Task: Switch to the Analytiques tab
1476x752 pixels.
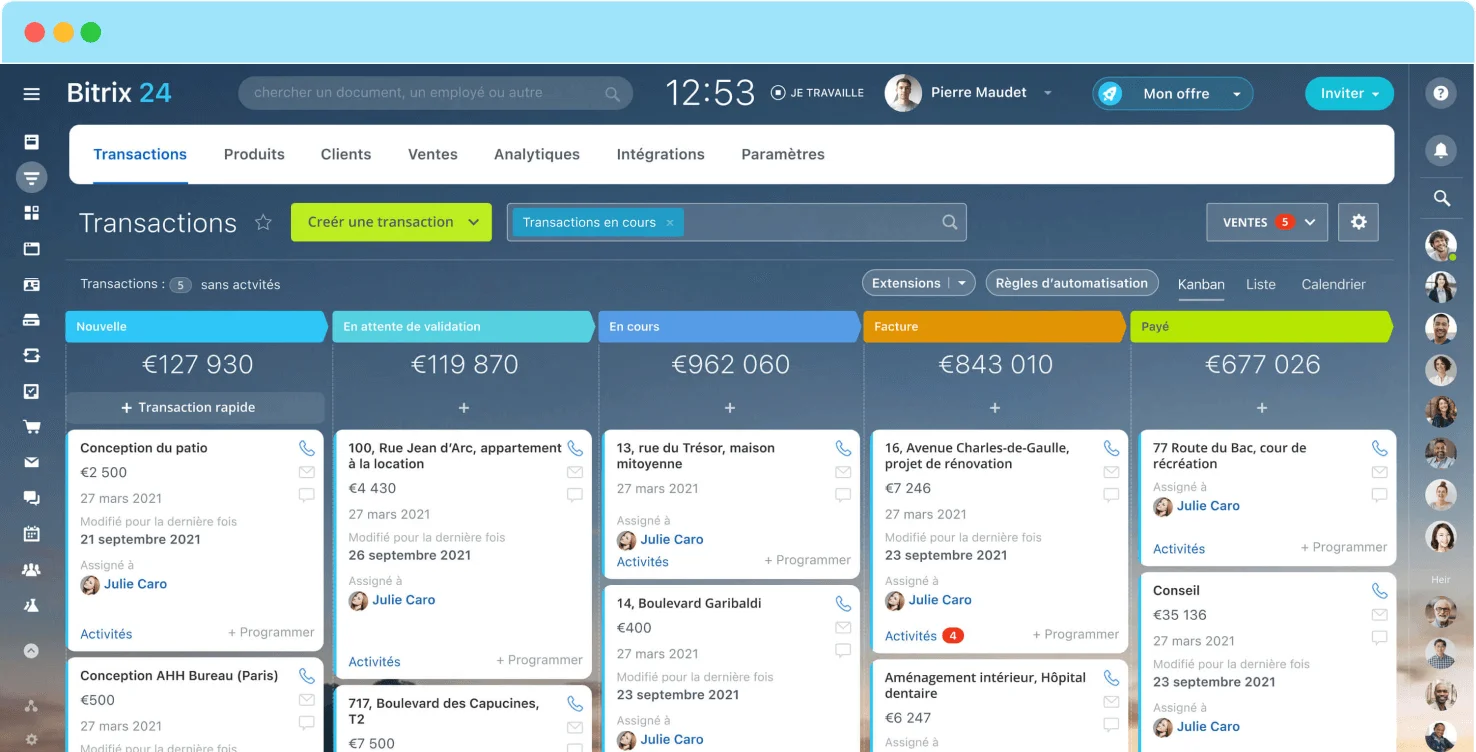Action: pyautogui.click(x=536, y=154)
